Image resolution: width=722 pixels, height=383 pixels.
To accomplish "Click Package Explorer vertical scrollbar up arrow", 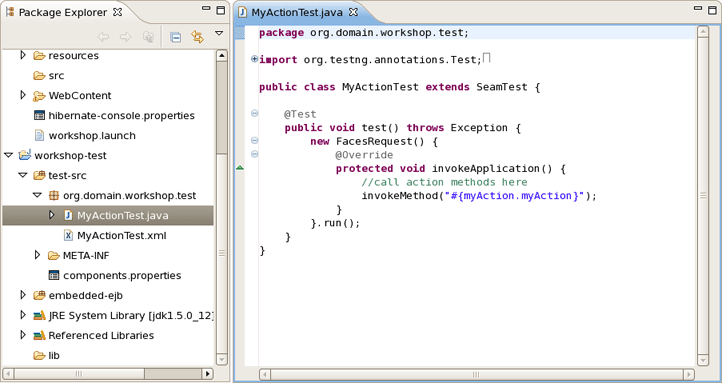I will 221,56.
